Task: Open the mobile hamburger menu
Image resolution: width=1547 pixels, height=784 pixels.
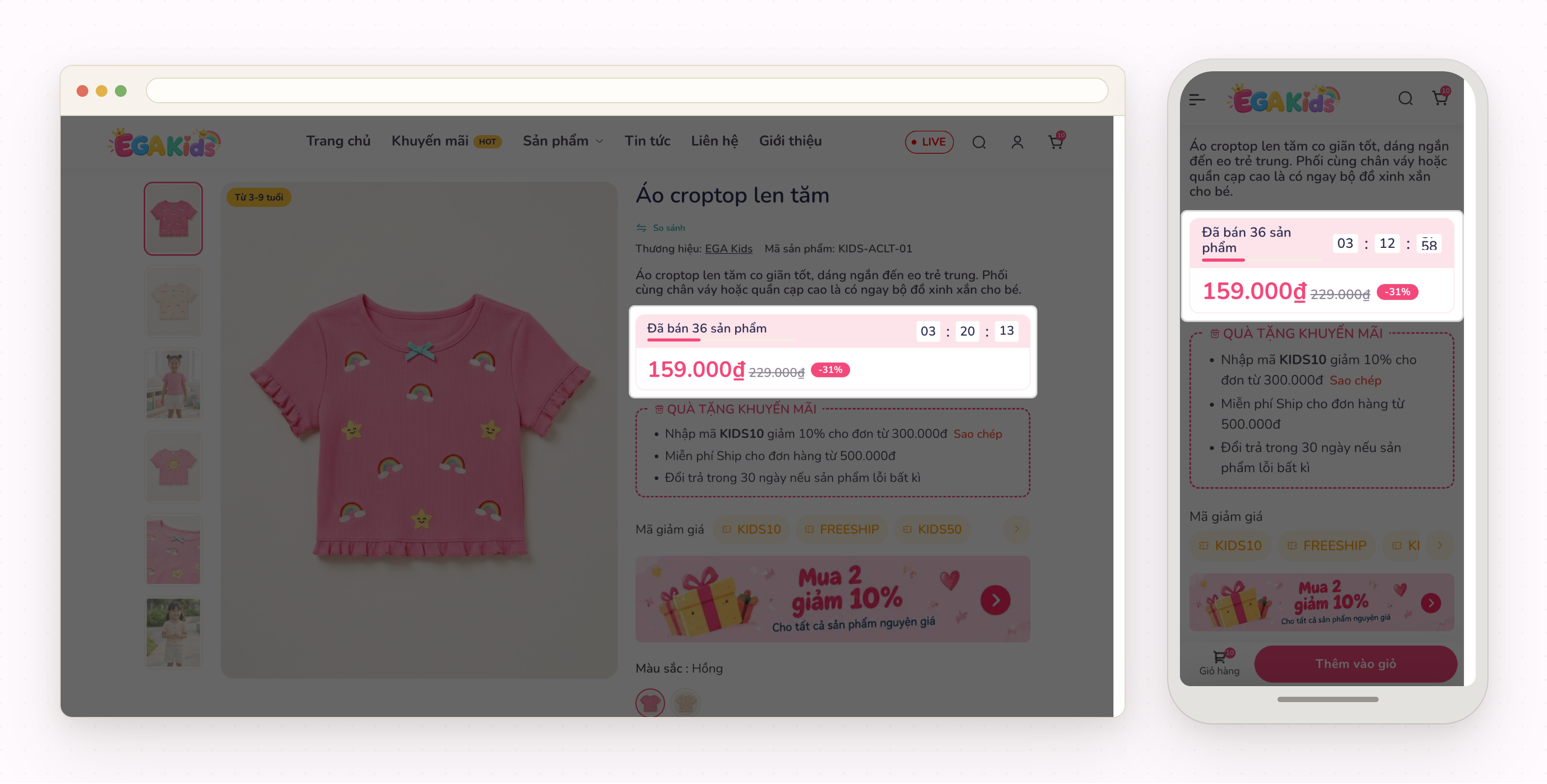Action: [1197, 99]
